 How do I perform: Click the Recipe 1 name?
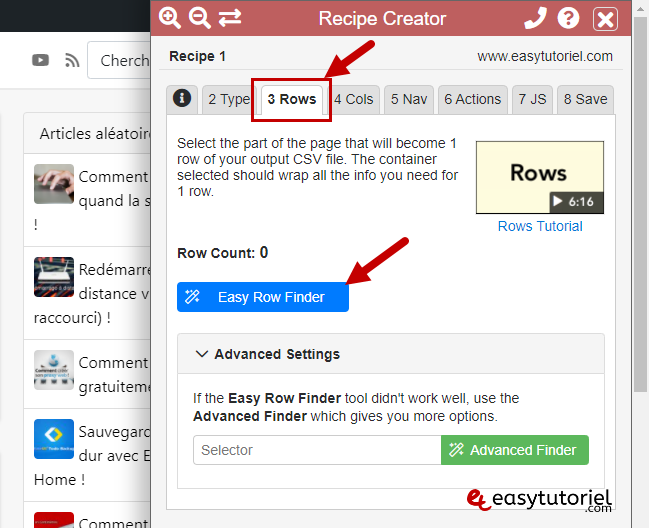[197, 56]
